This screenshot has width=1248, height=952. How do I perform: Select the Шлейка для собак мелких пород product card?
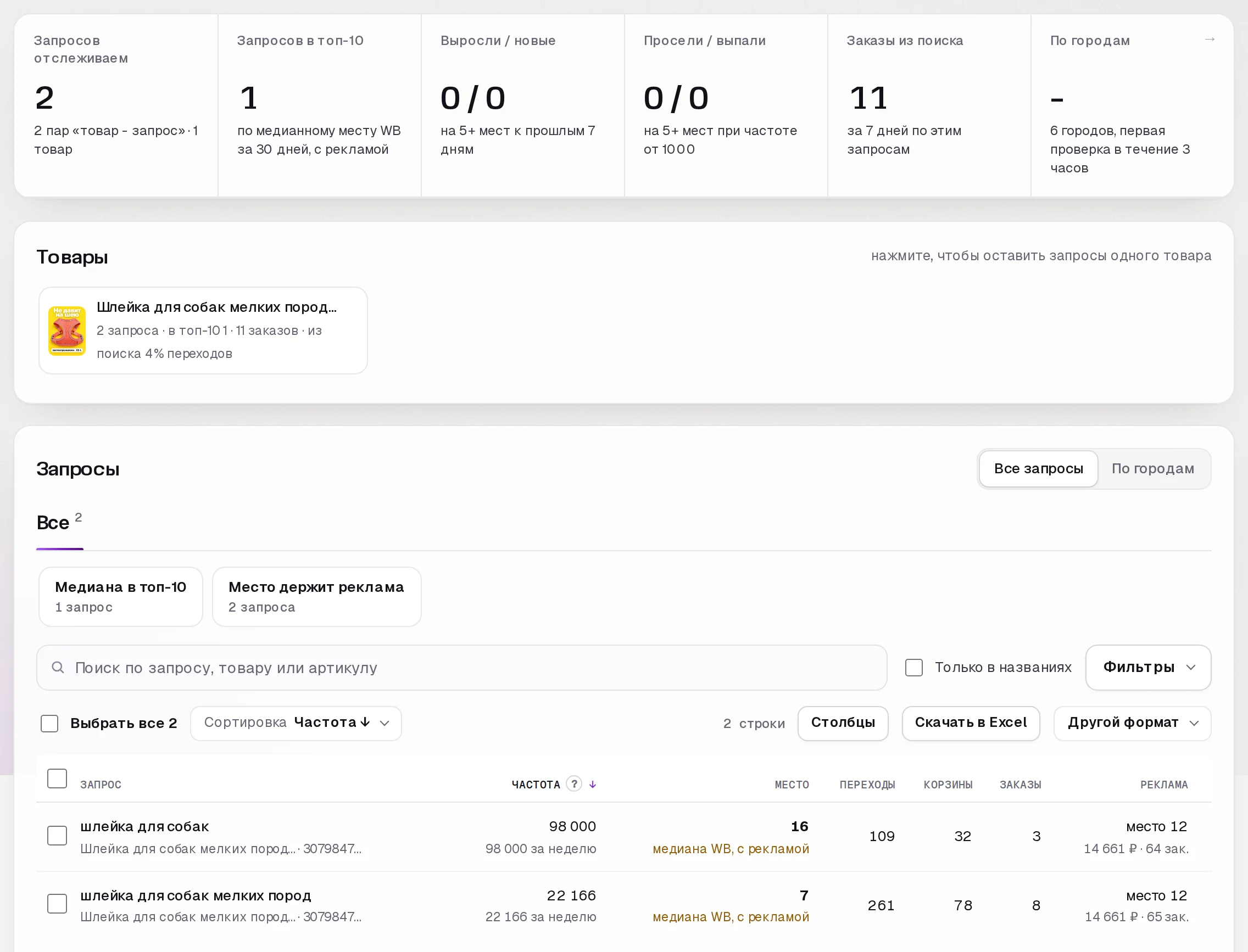[x=203, y=331]
